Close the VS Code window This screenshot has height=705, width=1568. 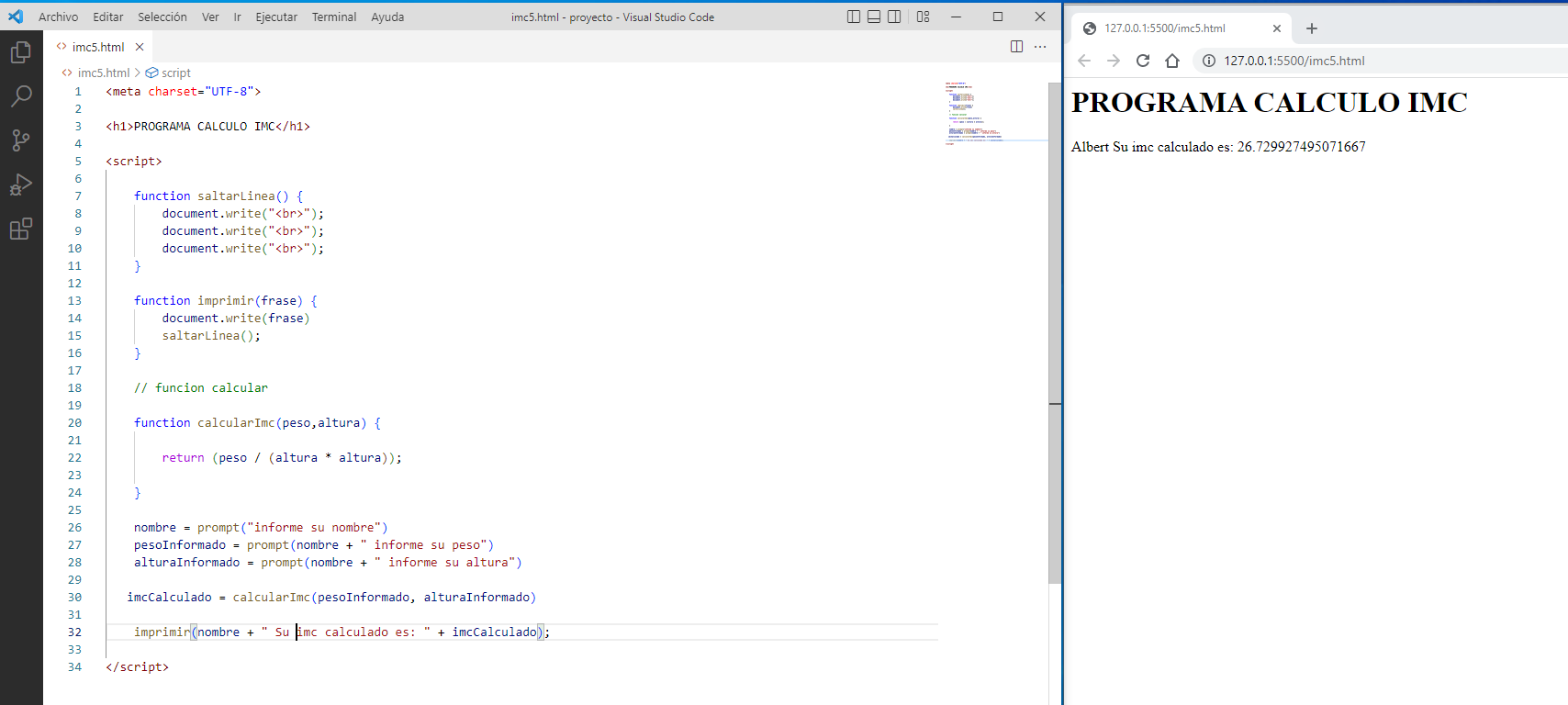(1040, 17)
